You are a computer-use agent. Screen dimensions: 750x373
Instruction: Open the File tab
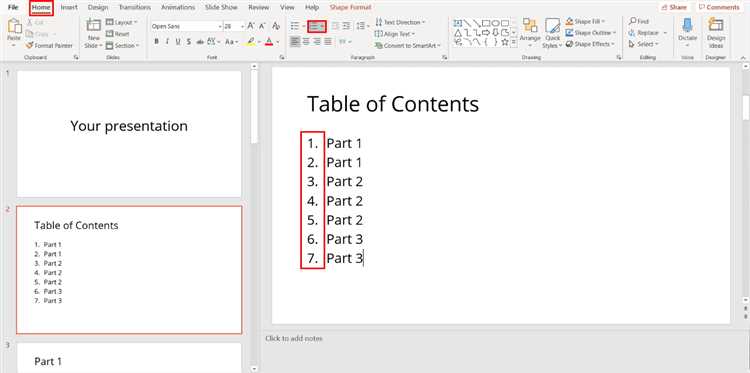[13, 7]
